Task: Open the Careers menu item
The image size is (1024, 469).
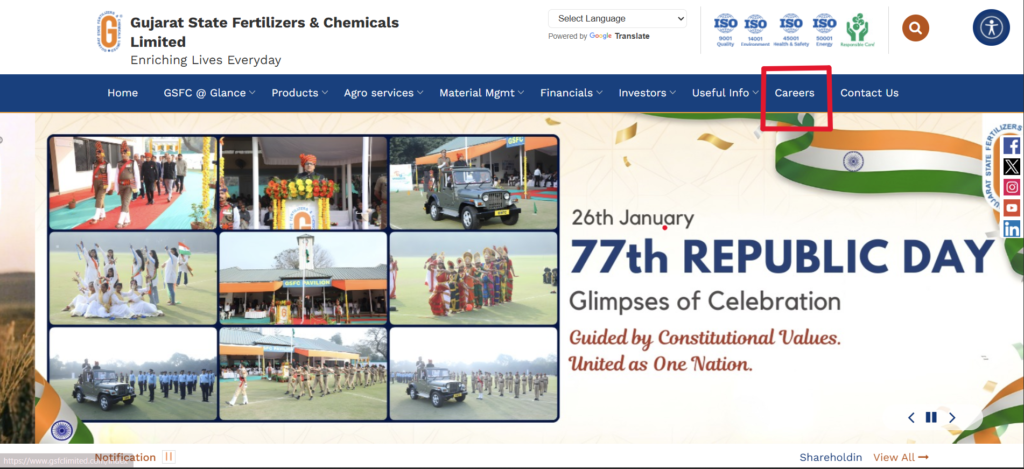Action: [794, 93]
